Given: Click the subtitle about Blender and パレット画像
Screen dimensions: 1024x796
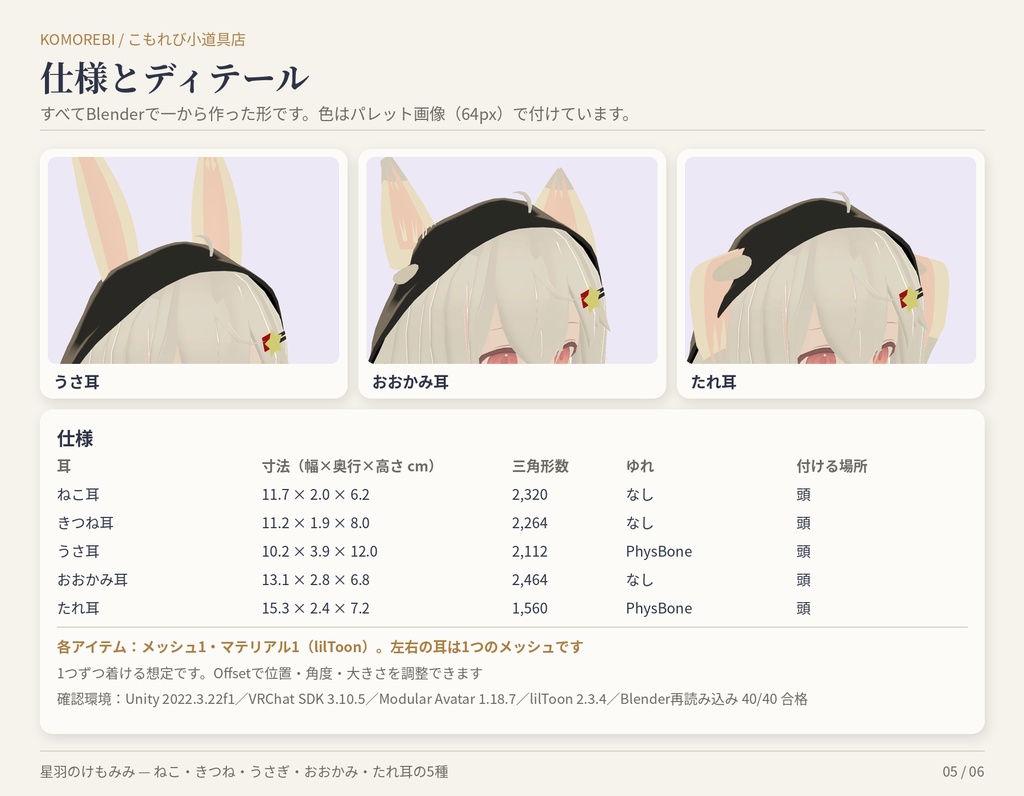Looking at the screenshot, I should point(337,114).
